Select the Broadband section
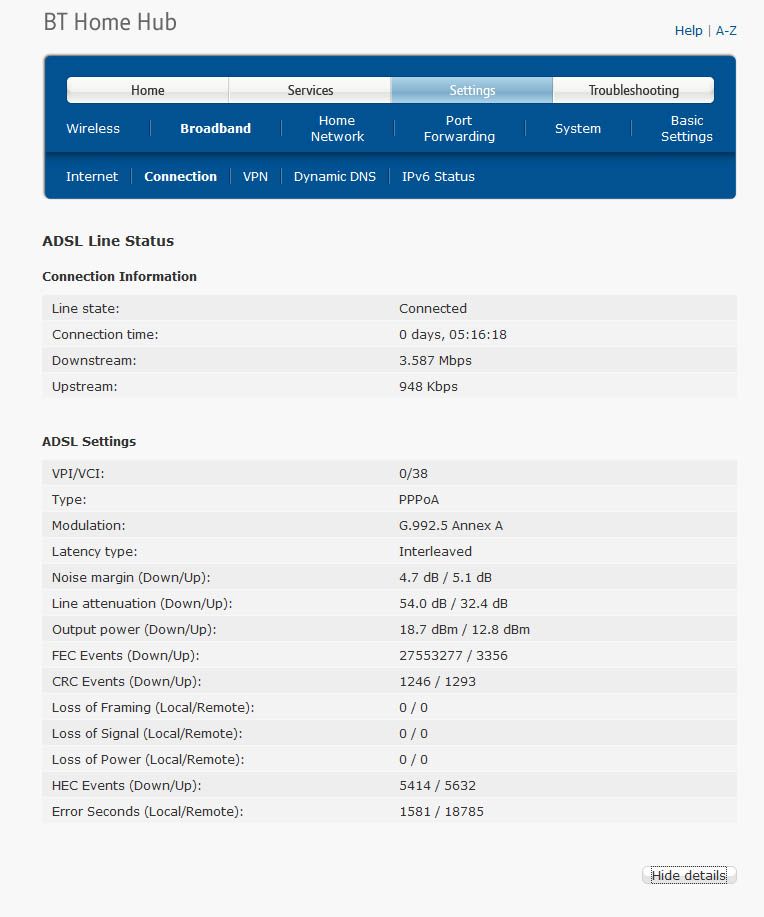Viewport: 764px width, 917px height. click(x=215, y=129)
